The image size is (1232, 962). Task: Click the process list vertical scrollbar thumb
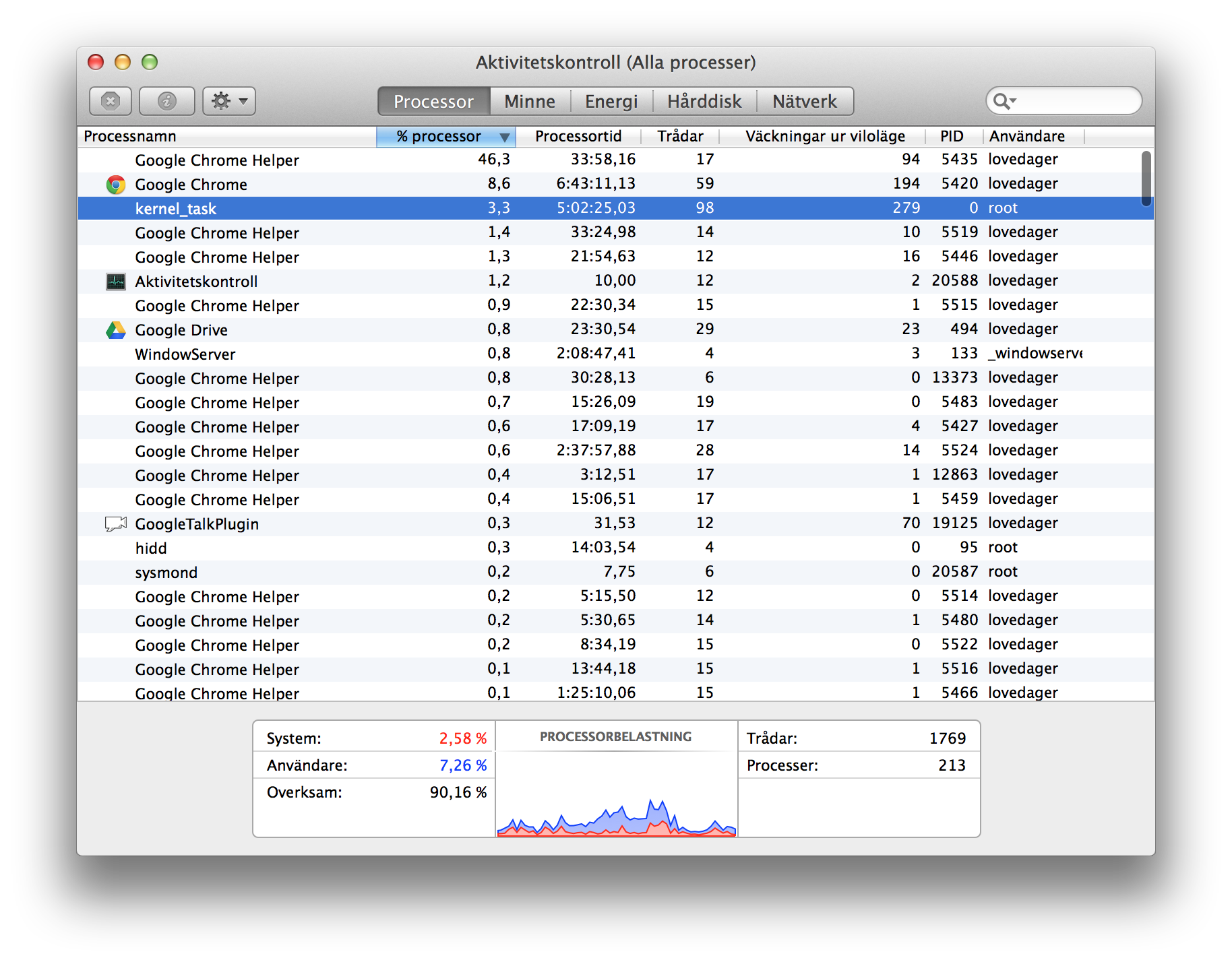click(x=1146, y=179)
